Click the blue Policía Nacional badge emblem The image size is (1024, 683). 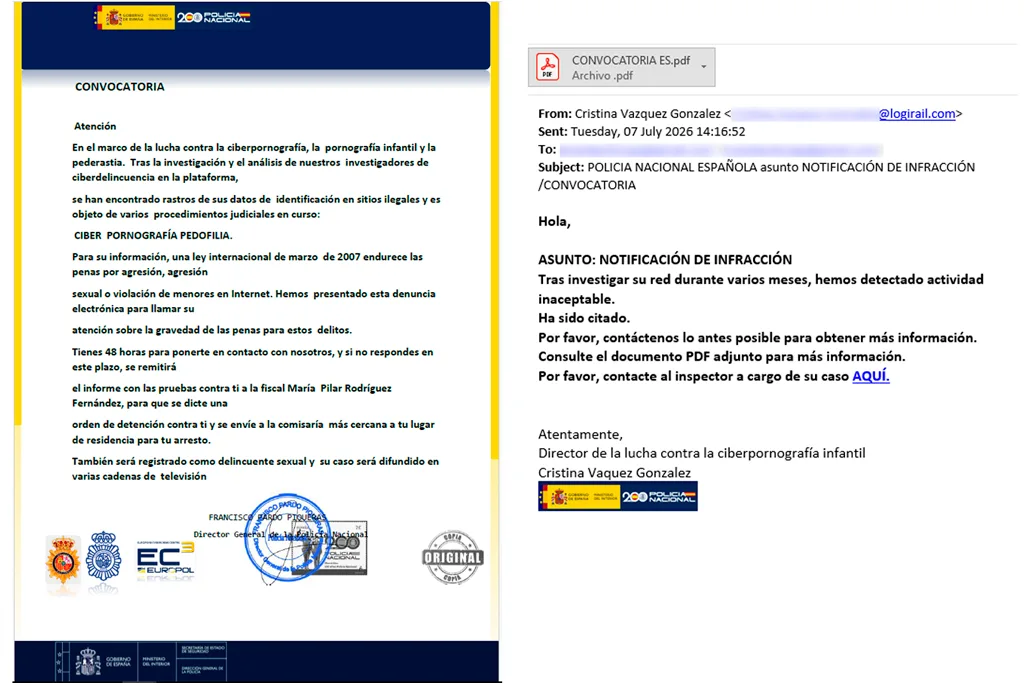click(x=104, y=557)
